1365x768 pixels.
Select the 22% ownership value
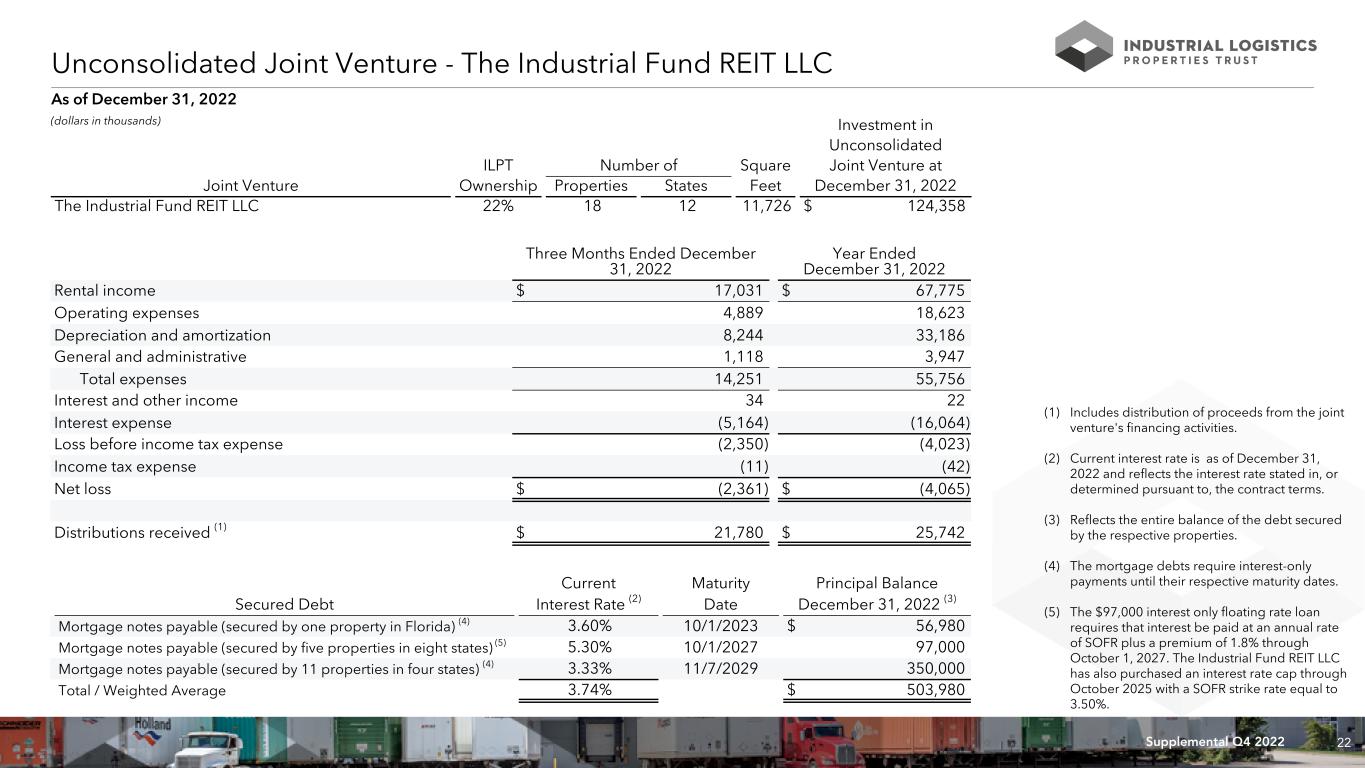[498, 207]
